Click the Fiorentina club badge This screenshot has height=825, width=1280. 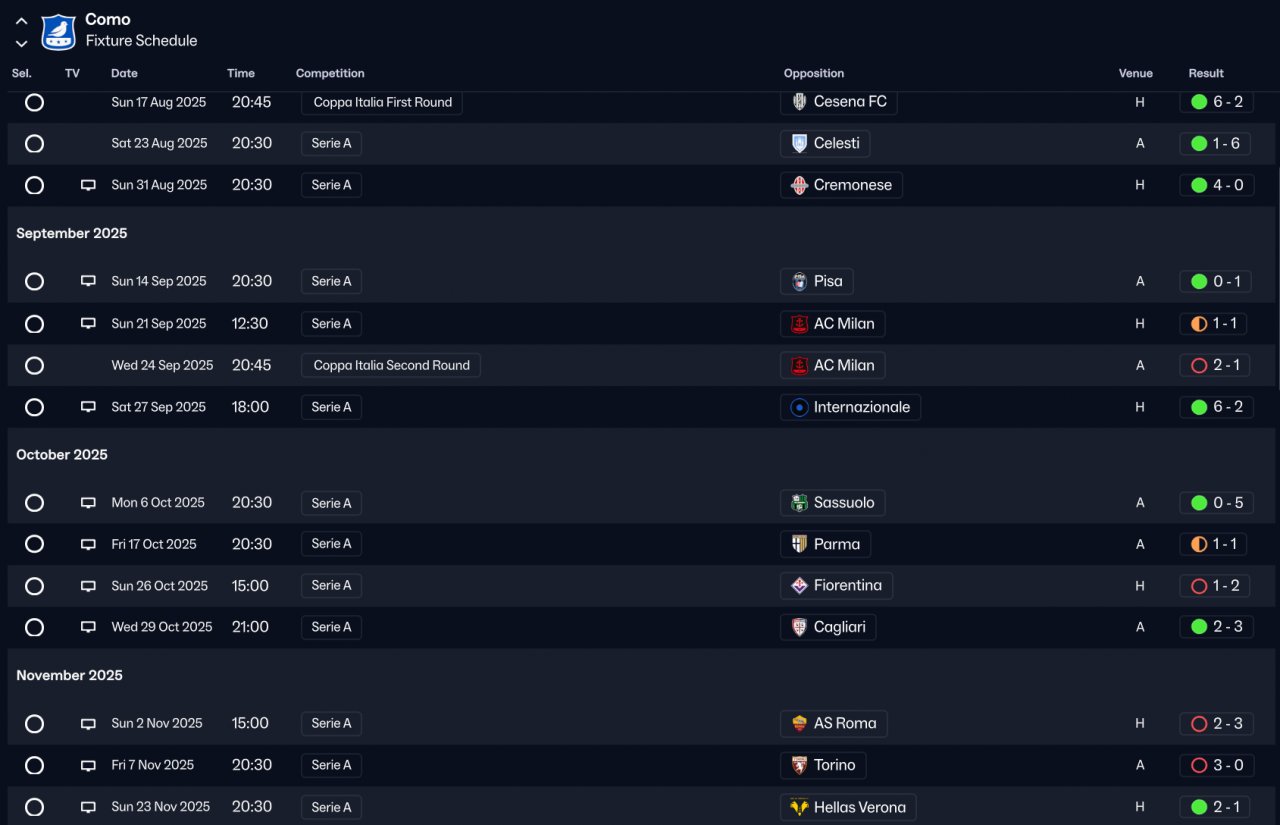coord(799,586)
